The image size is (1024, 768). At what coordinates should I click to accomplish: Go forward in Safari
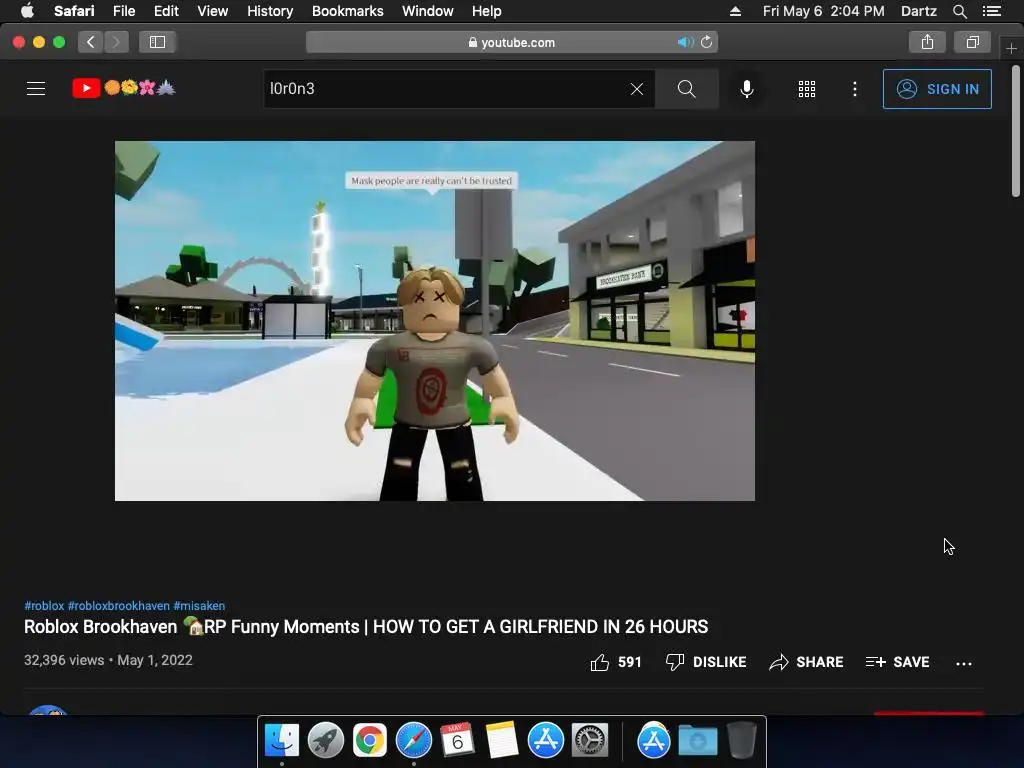point(116,42)
